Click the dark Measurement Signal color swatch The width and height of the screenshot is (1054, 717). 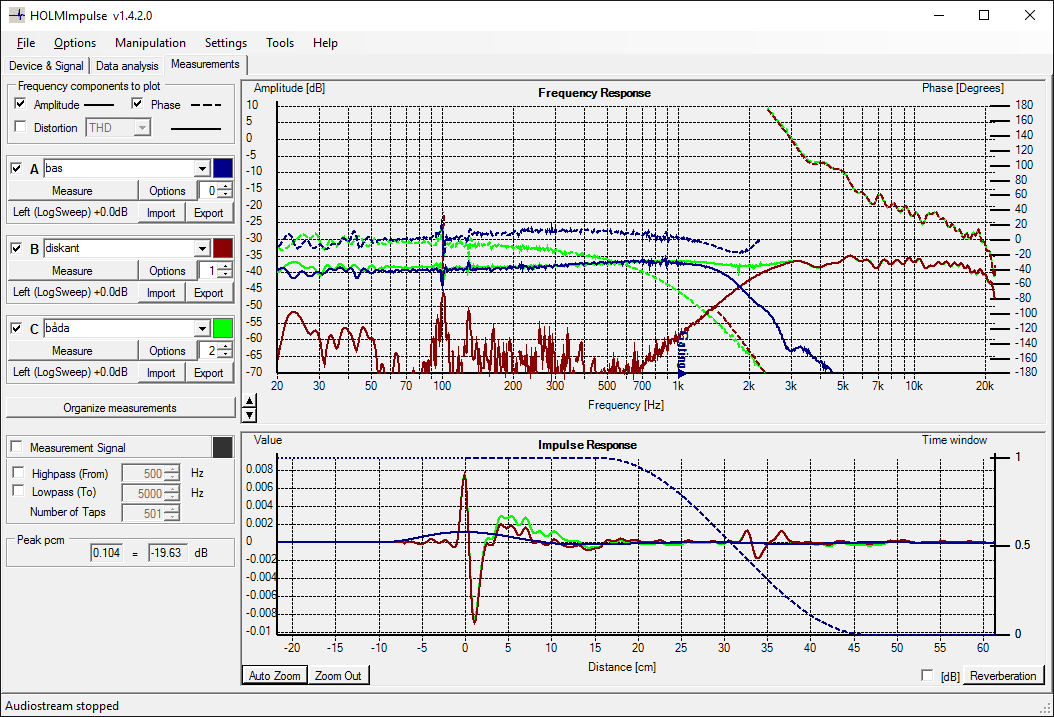[x=223, y=447]
